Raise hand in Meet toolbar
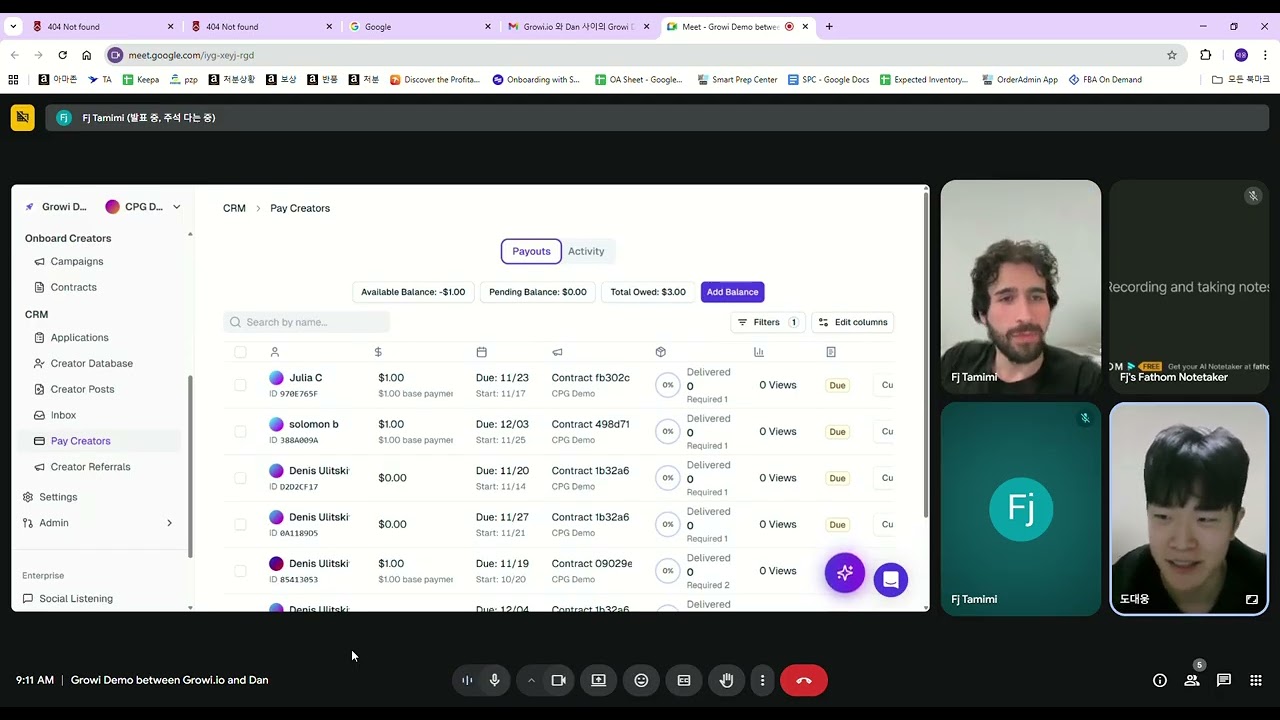 tap(727, 680)
